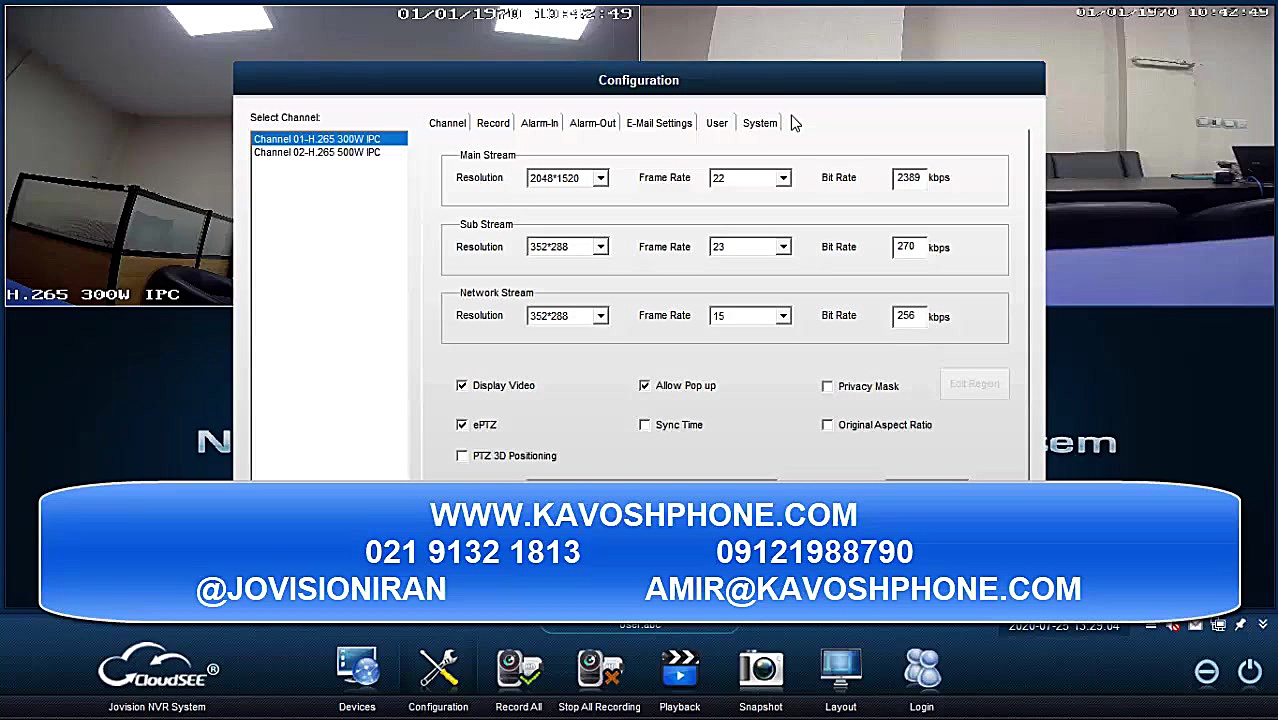
Task: Switch to the Record tab
Action: point(493,123)
